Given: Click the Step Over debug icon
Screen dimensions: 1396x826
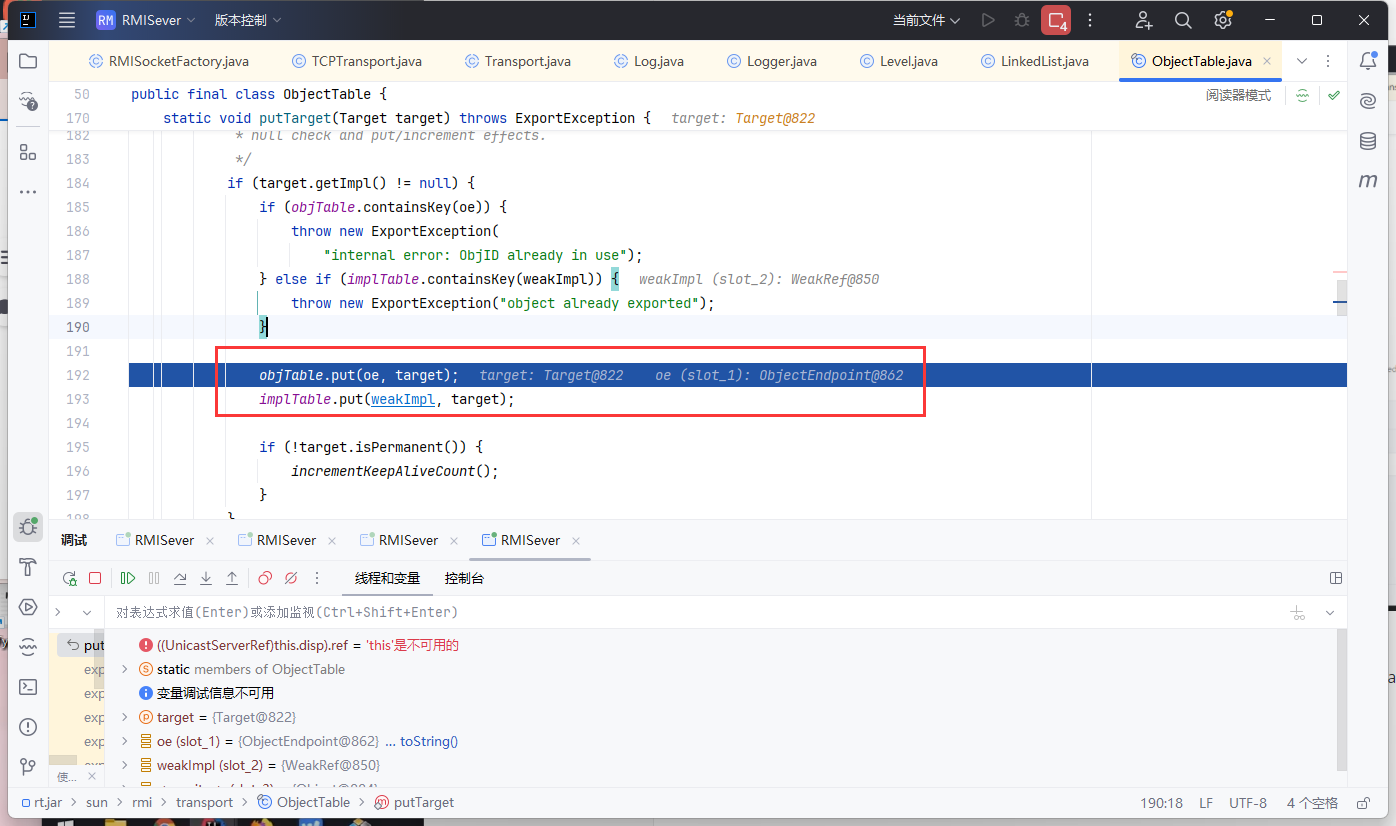Looking at the screenshot, I should tap(180, 578).
